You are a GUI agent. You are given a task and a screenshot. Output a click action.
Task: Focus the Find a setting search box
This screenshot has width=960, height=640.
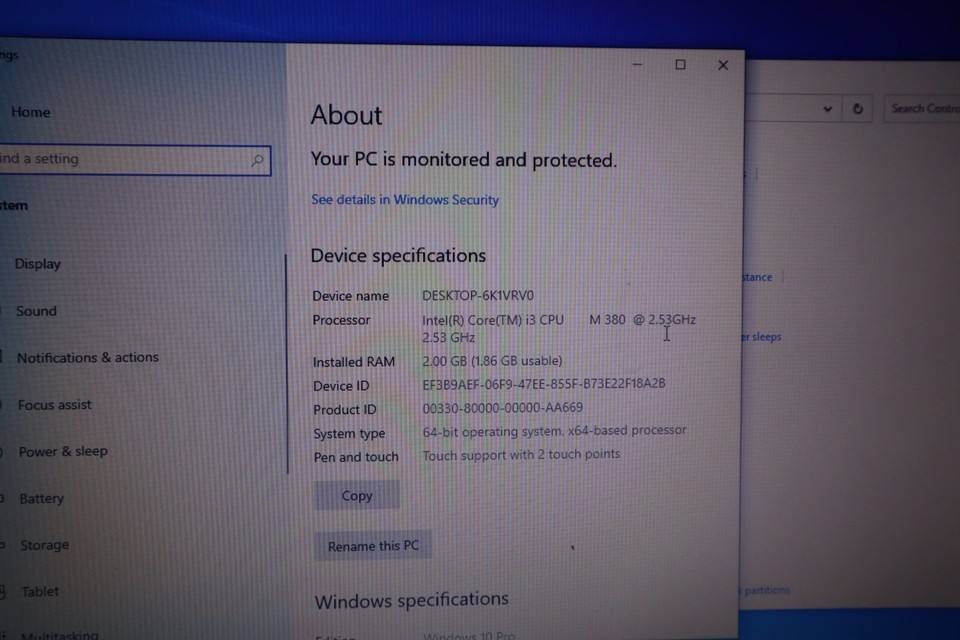coord(135,160)
